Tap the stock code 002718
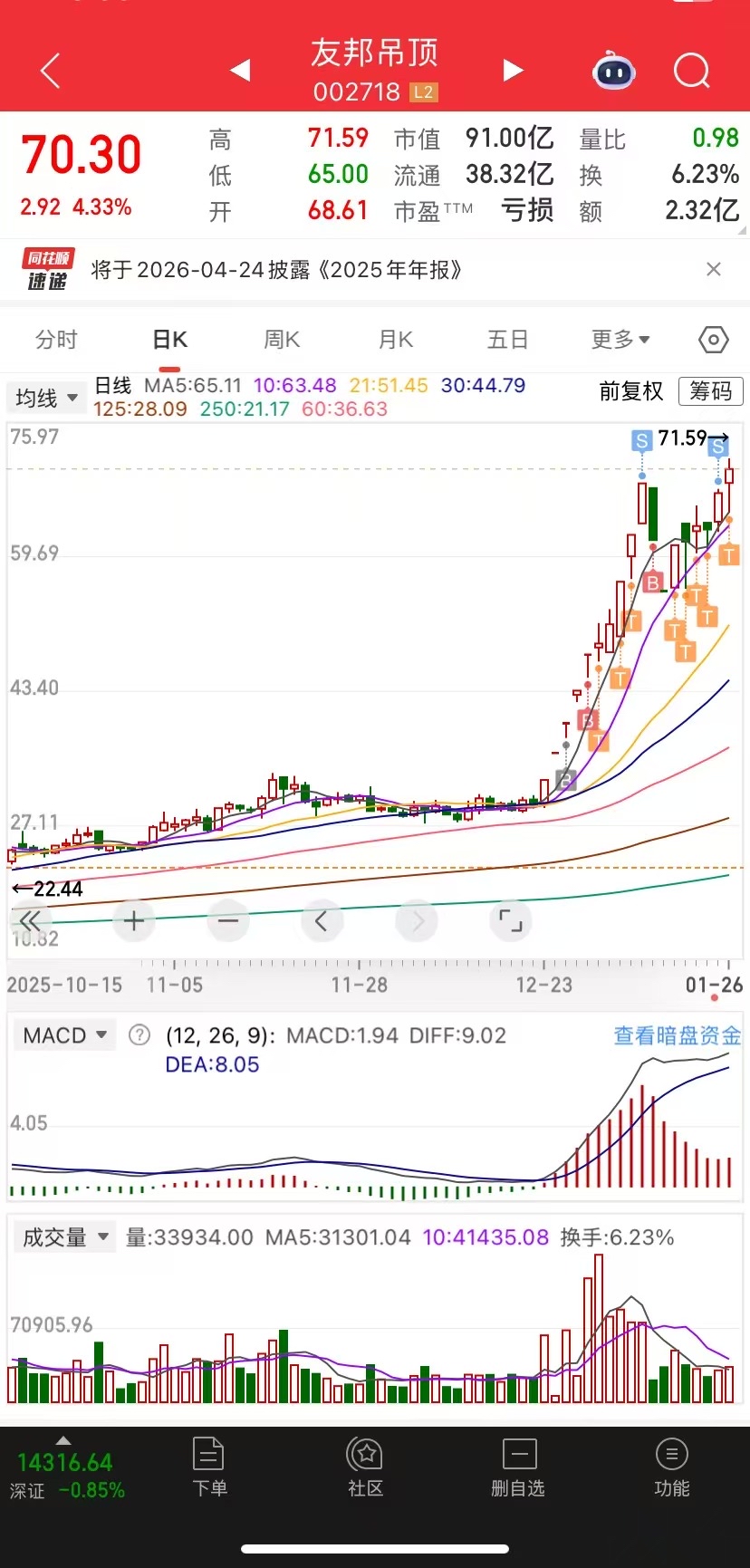This screenshot has width=750, height=1568. [357, 92]
